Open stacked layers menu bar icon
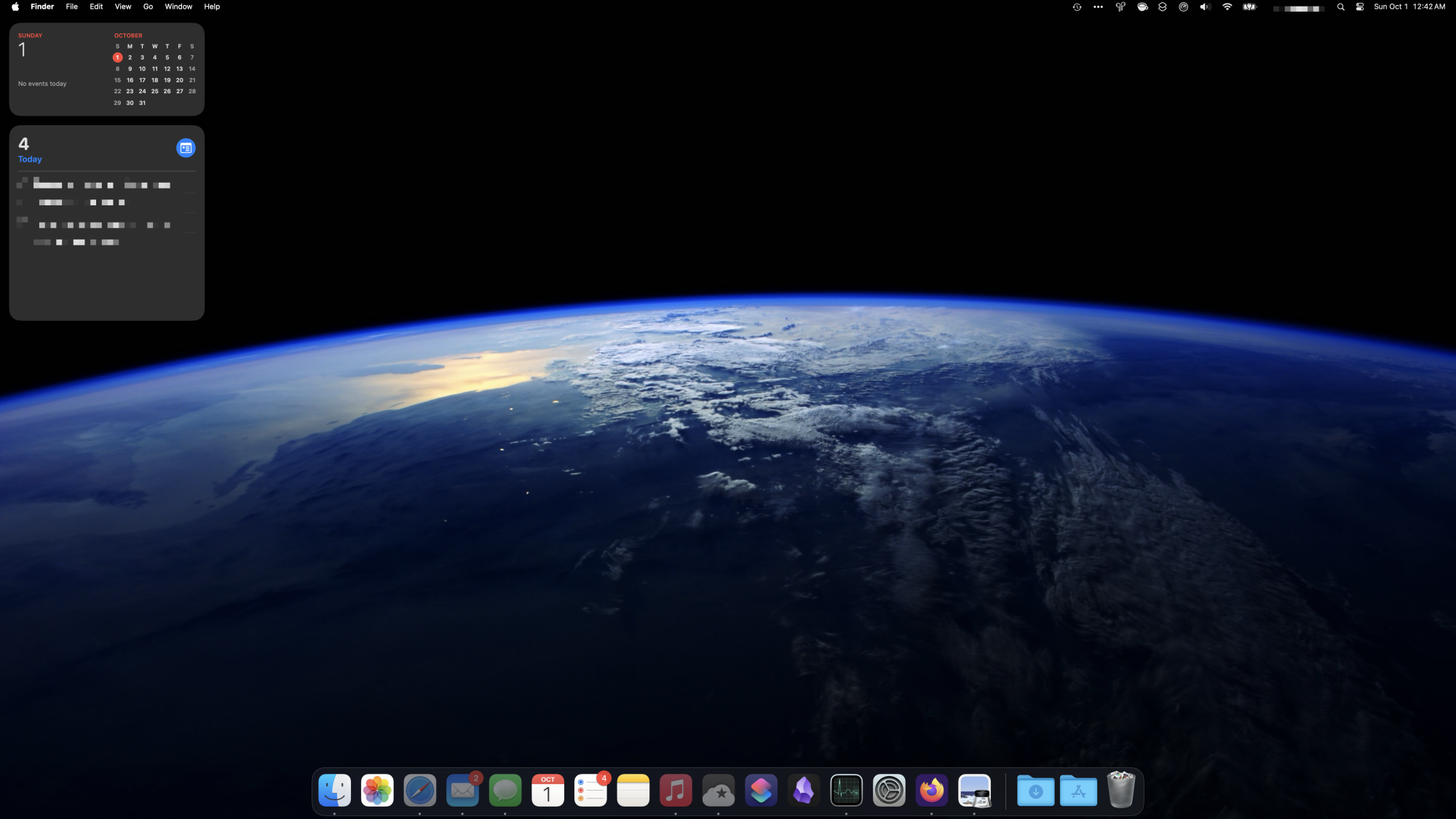Screen dimensions: 1456x819 1163,7
